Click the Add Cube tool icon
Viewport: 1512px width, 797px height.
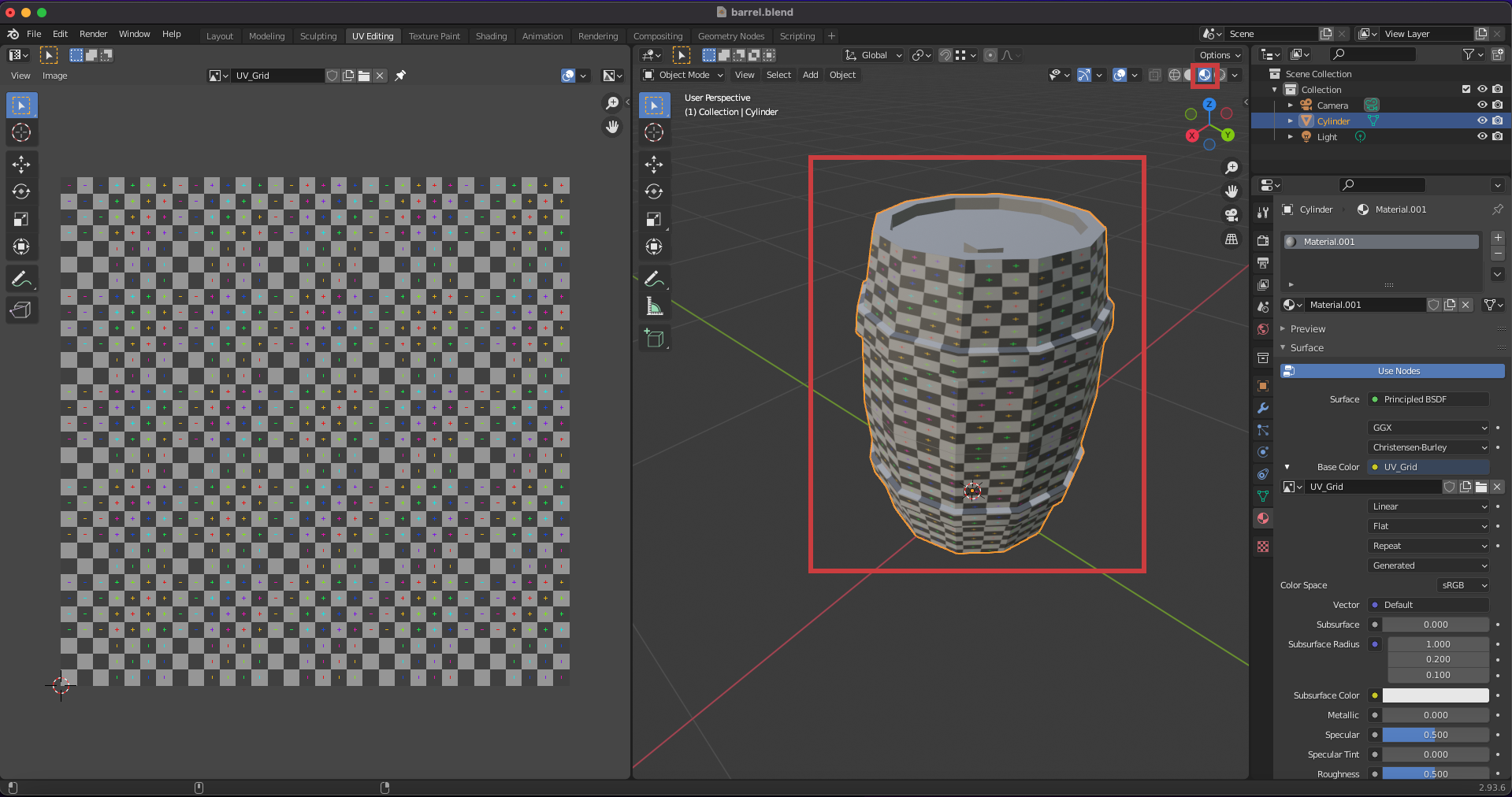654,339
